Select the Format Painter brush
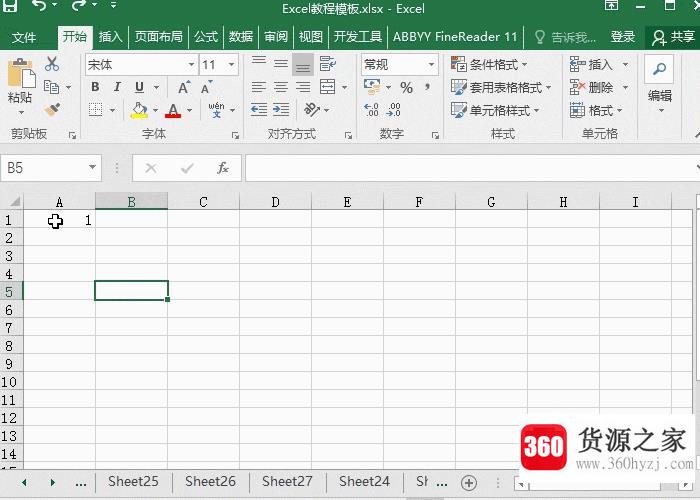This screenshot has height=500, width=700. coord(52,109)
